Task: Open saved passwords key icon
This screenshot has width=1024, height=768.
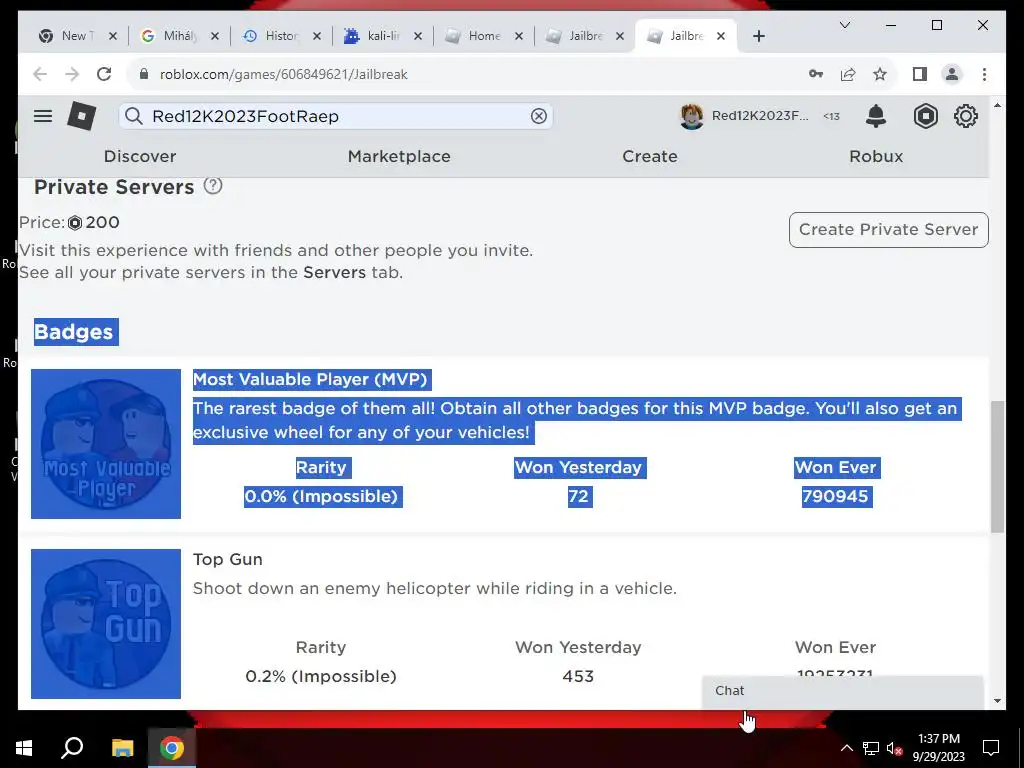Action: pyautogui.click(x=816, y=74)
